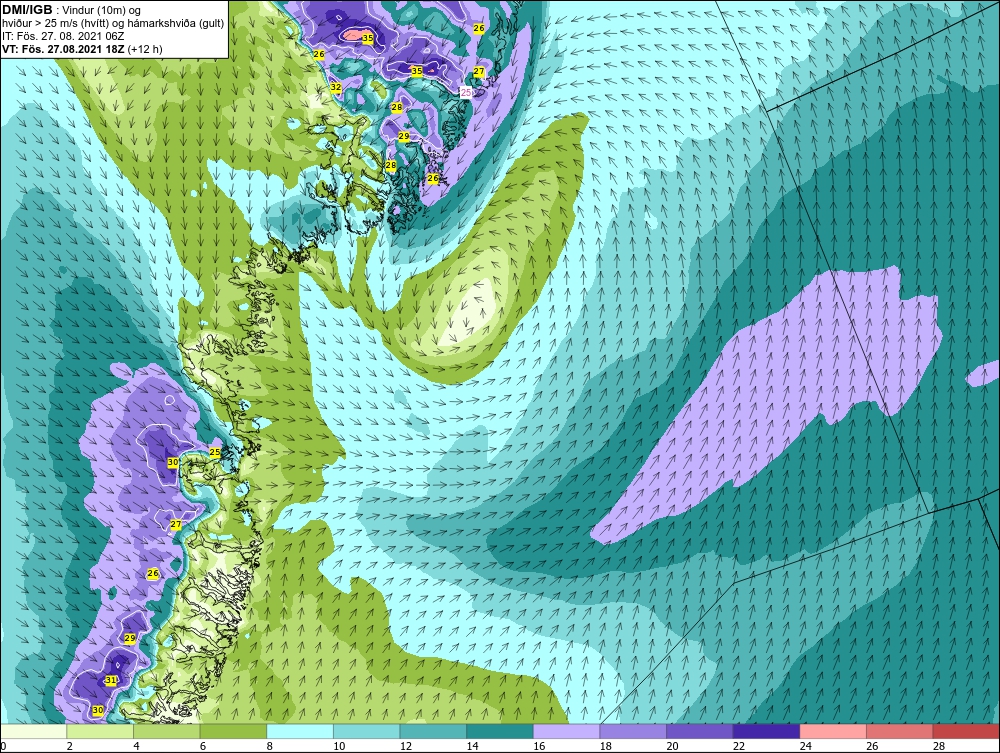The height and width of the screenshot is (753, 1000).
Task: Click the legend scale number '16'
Action: [x=539, y=746]
